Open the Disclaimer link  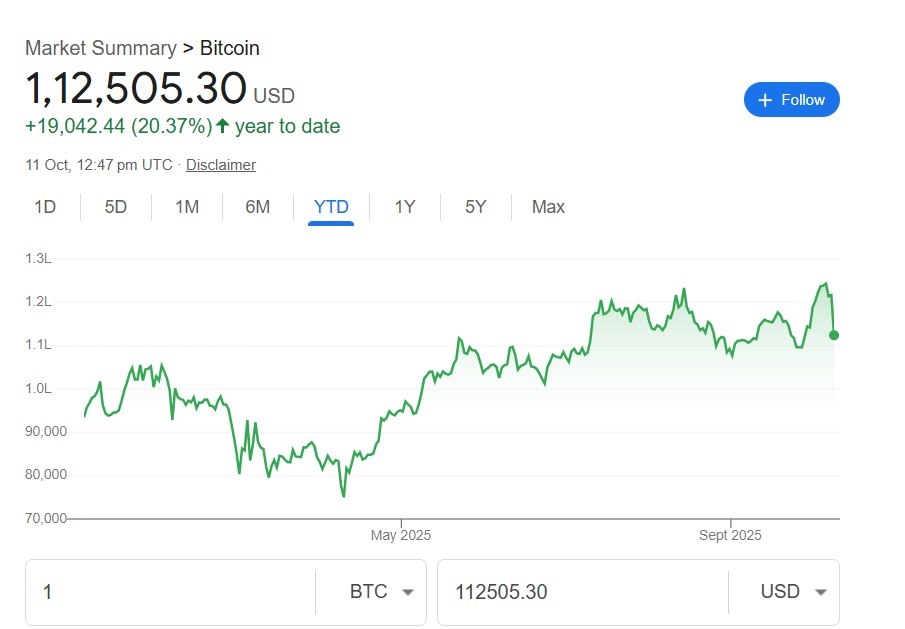(221, 165)
